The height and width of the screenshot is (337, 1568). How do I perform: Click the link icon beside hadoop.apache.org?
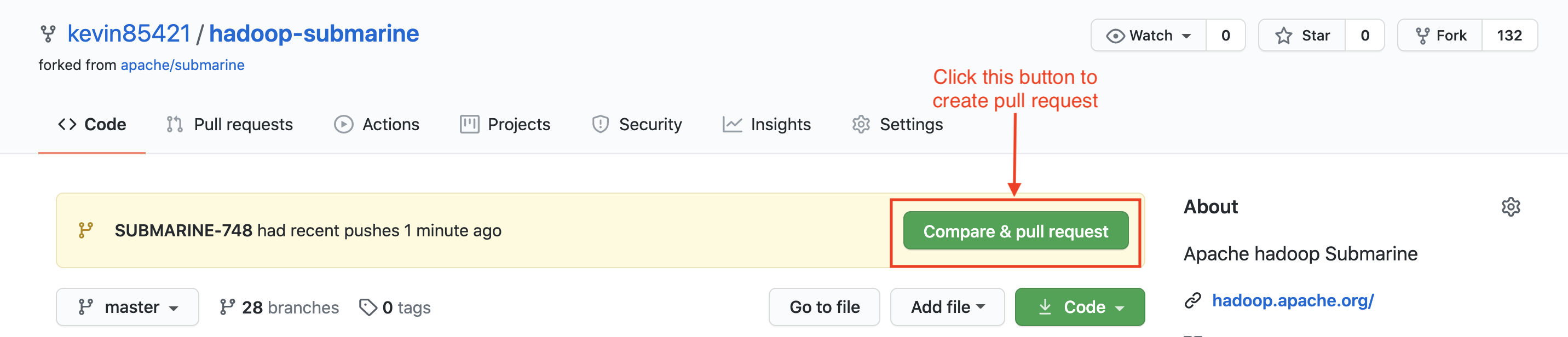pyautogui.click(x=1192, y=300)
